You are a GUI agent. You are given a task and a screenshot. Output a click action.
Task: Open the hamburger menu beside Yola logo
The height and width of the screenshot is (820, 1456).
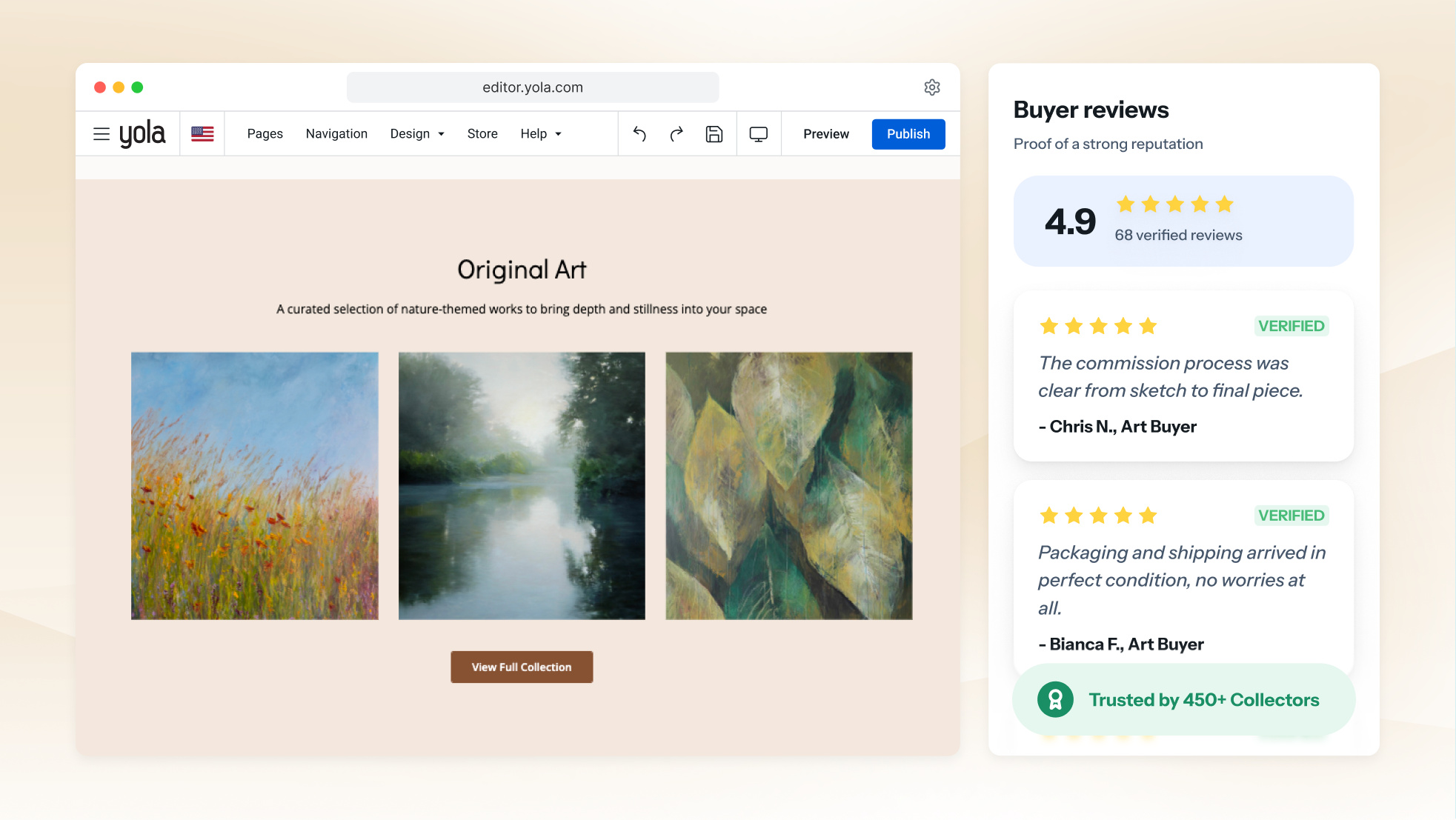pyautogui.click(x=102, y=134)
